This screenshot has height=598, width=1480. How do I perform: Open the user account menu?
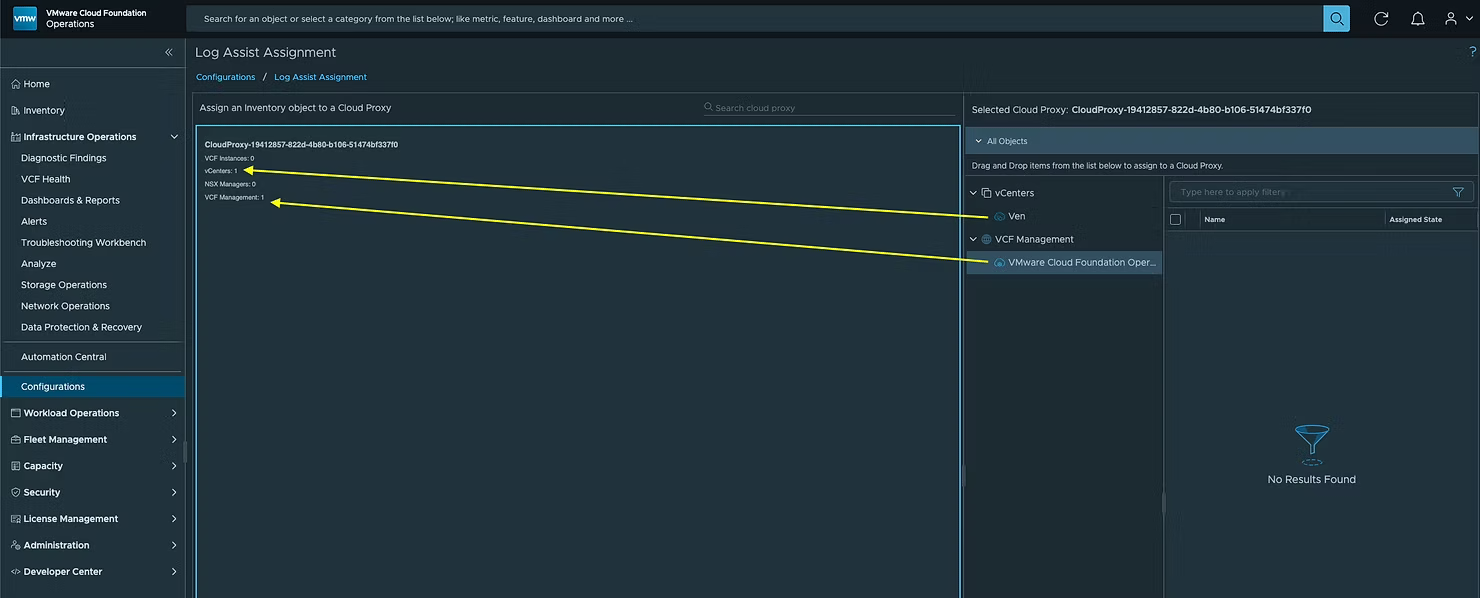click(1456, 18)
